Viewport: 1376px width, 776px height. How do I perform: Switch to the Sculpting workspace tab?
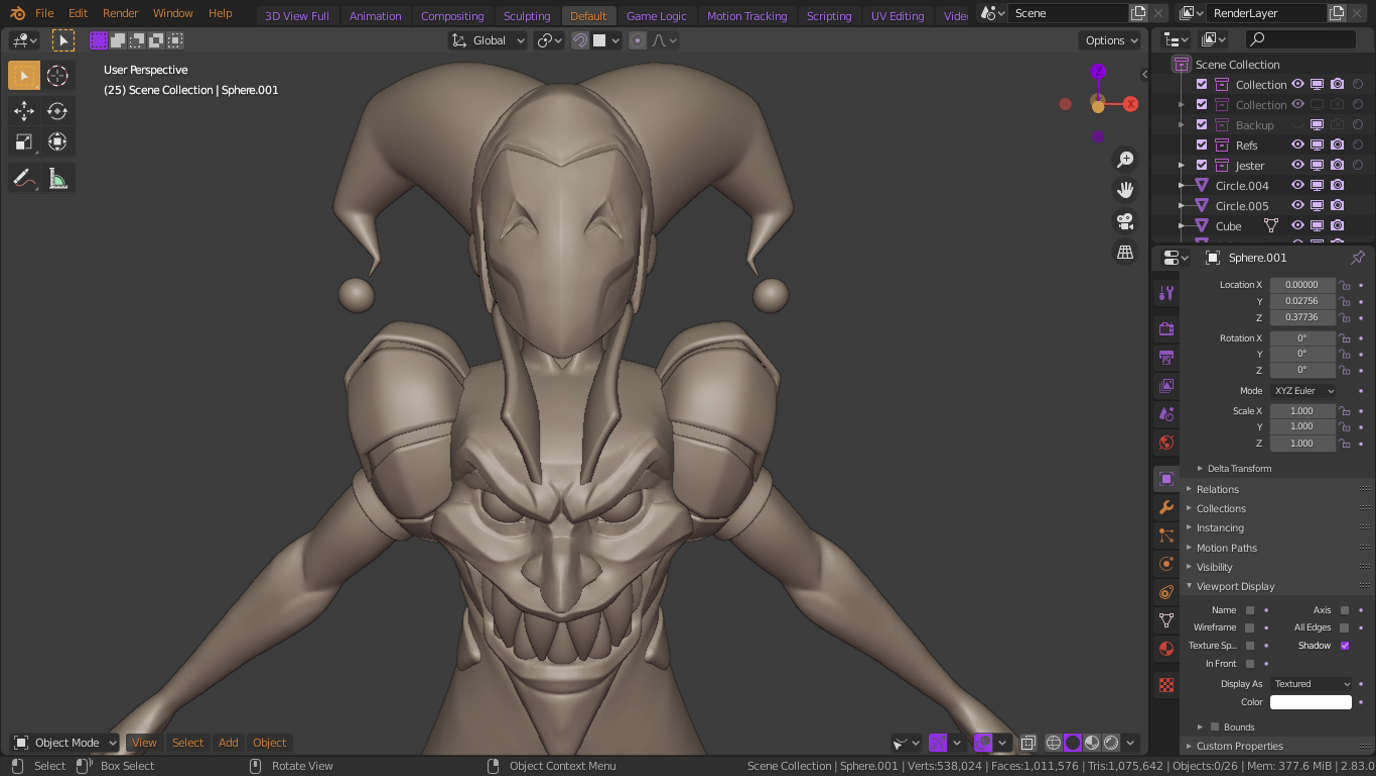coord(527,16)
